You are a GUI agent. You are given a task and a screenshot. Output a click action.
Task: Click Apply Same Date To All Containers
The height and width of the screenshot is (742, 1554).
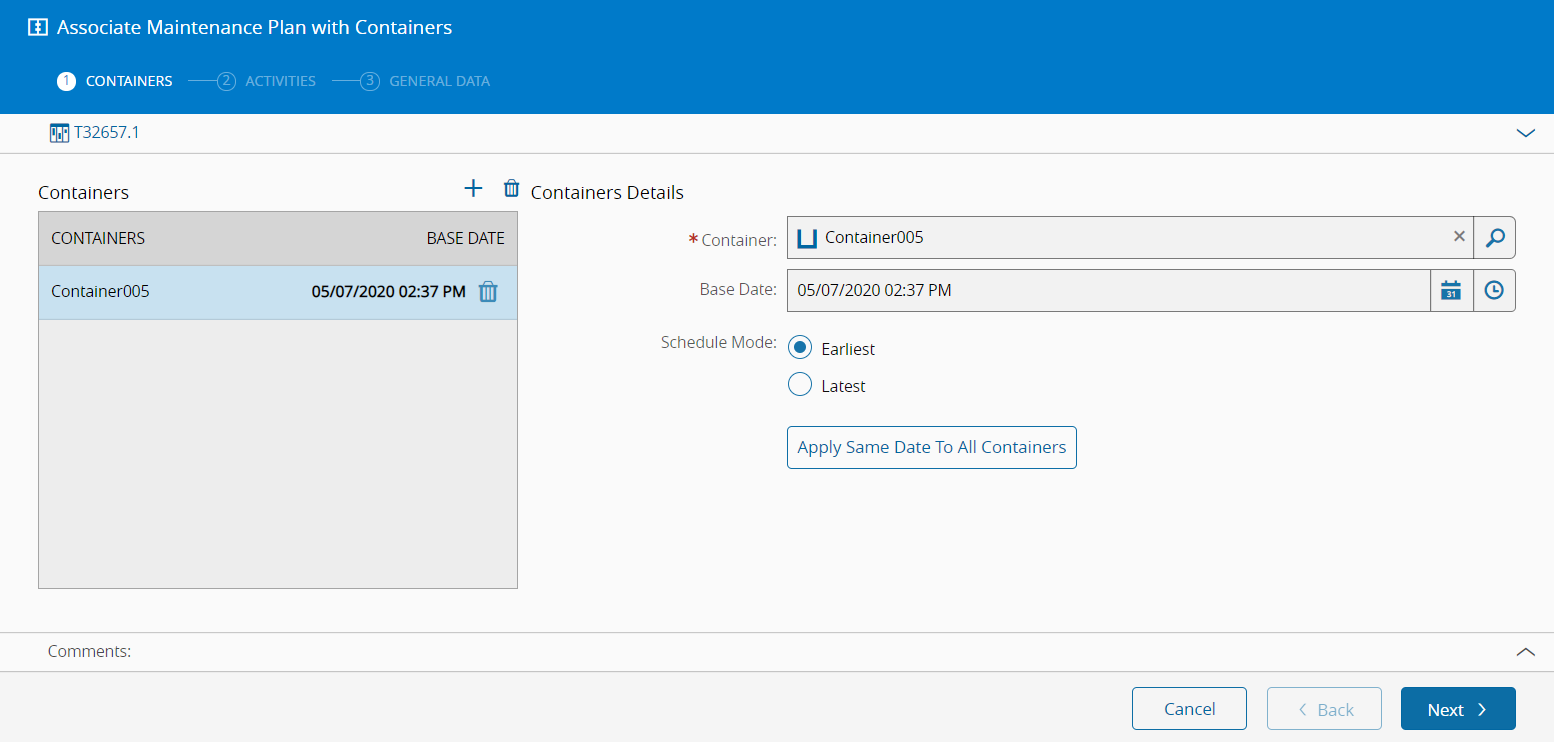(931, 447)
